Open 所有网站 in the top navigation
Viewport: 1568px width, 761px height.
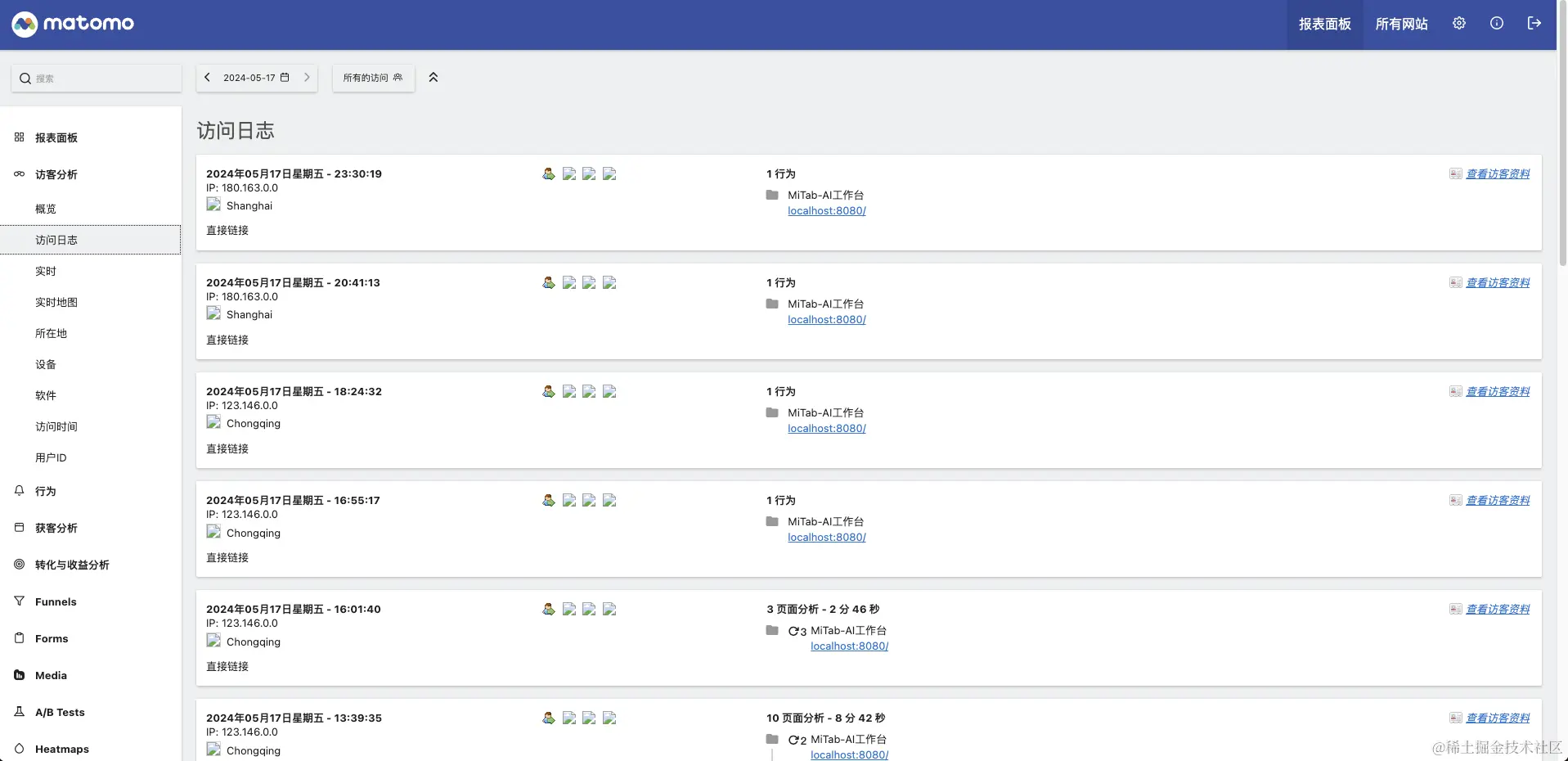coord(1401,25)
